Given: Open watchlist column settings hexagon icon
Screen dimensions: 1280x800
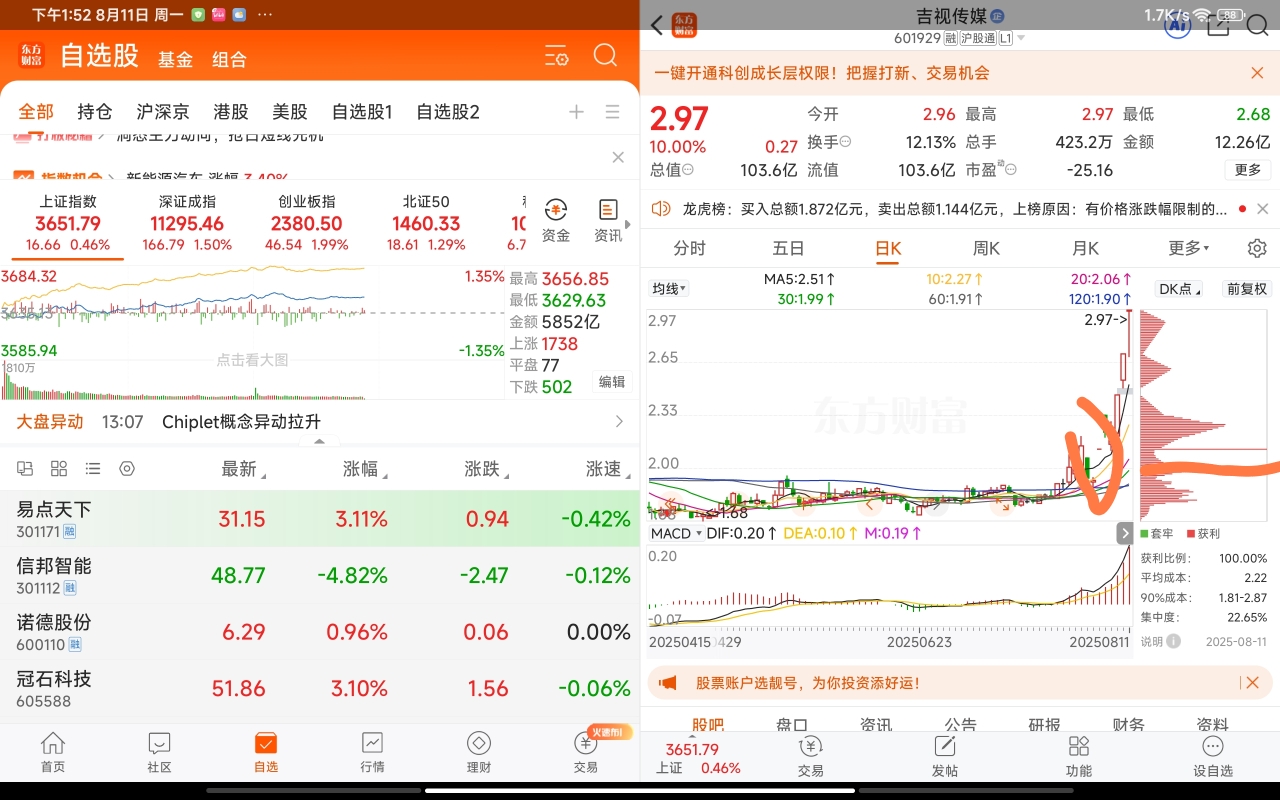Looking at the screenshot, I should pos(127,468).
